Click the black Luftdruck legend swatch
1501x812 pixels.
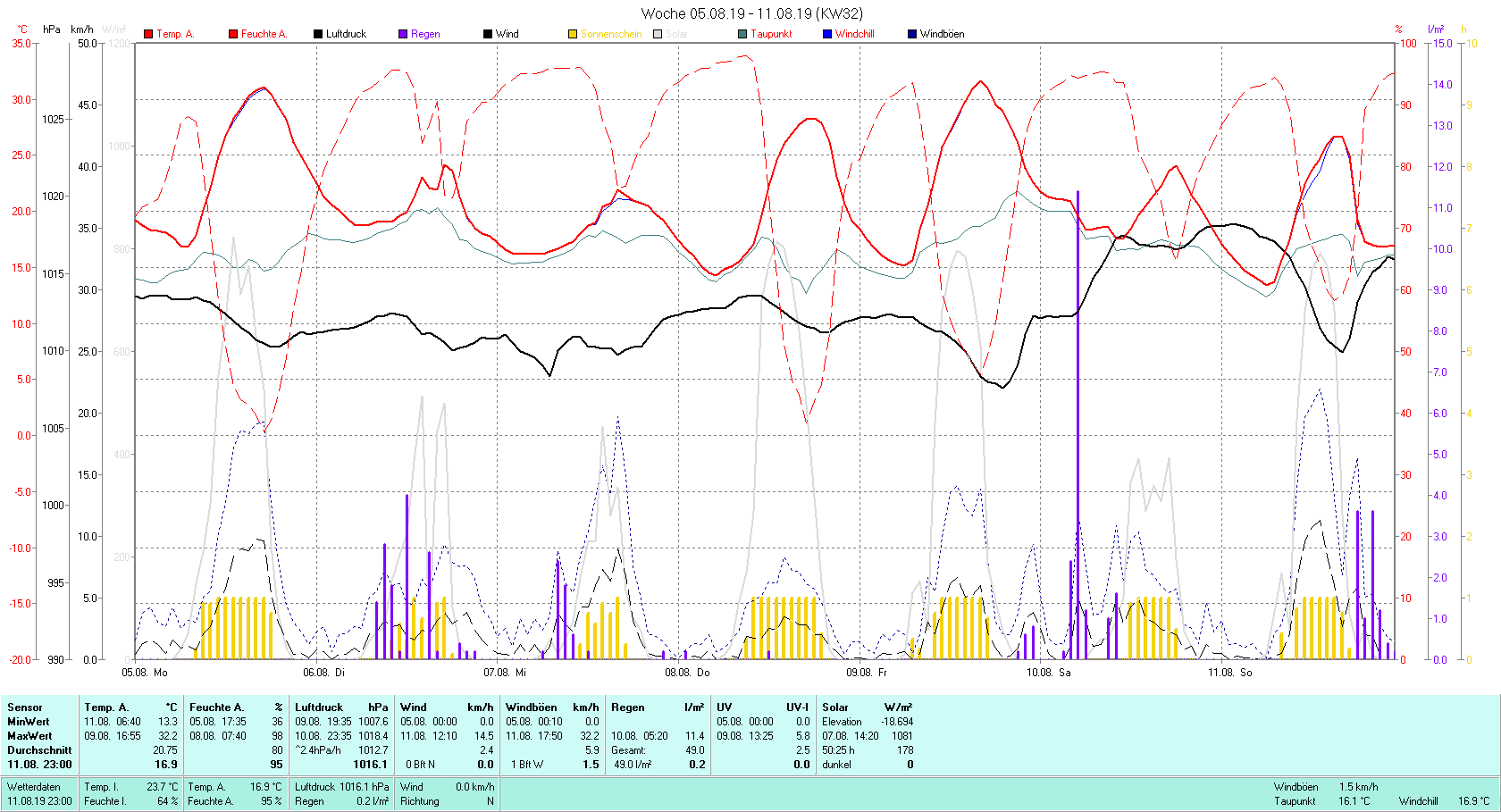tap(318, 34)
